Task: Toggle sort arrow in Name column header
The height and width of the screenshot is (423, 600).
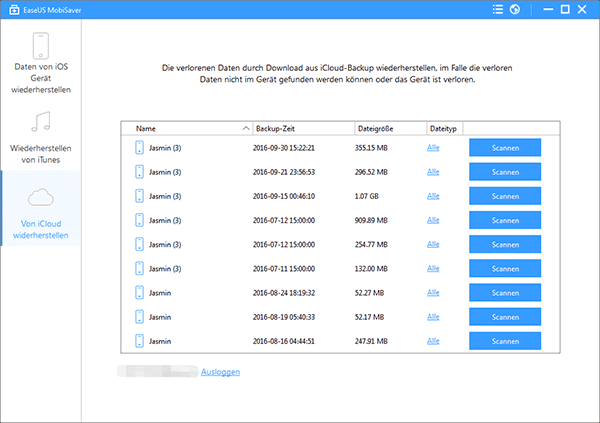Action: (x=246, y=128)
